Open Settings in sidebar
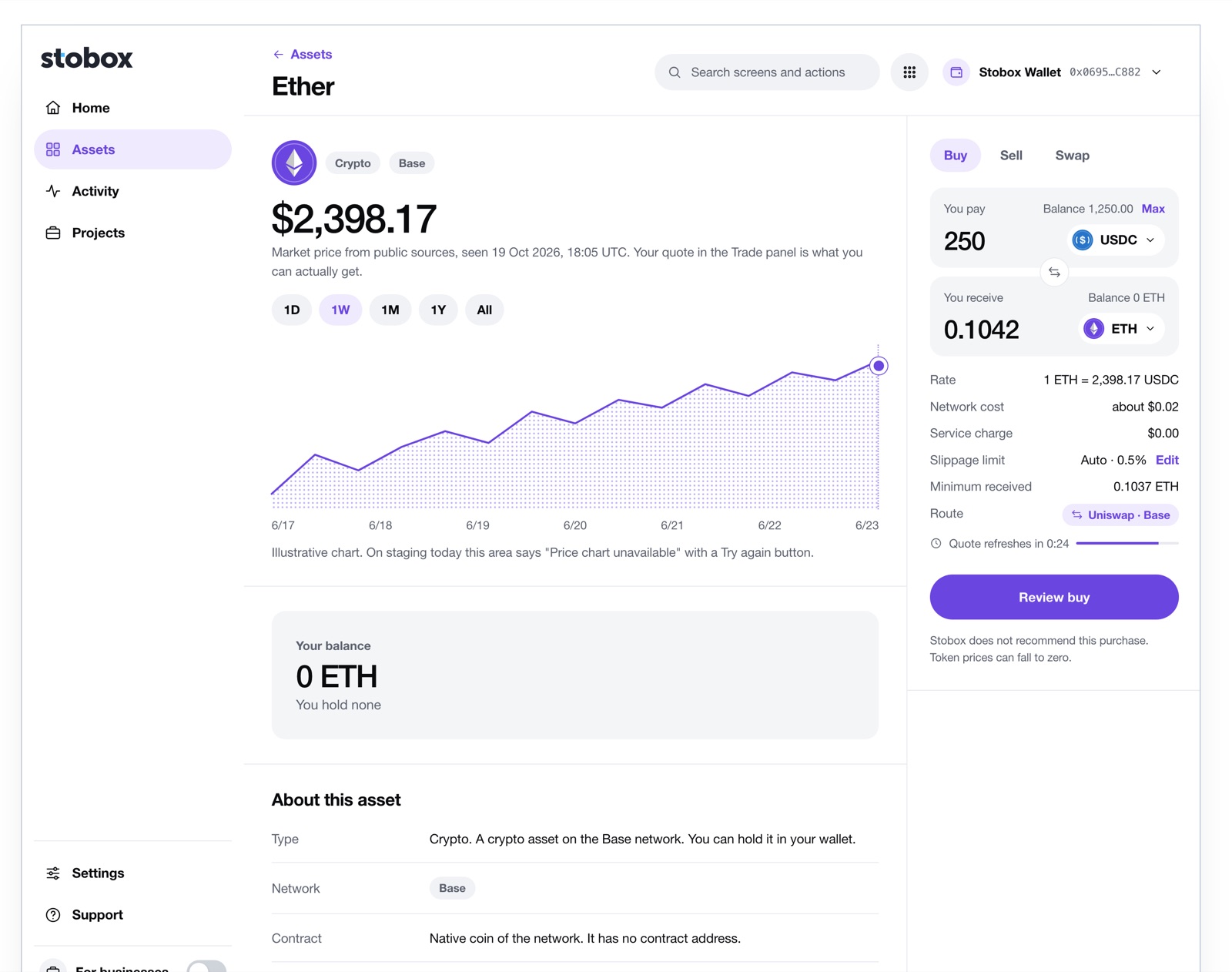 click(132, 873)
